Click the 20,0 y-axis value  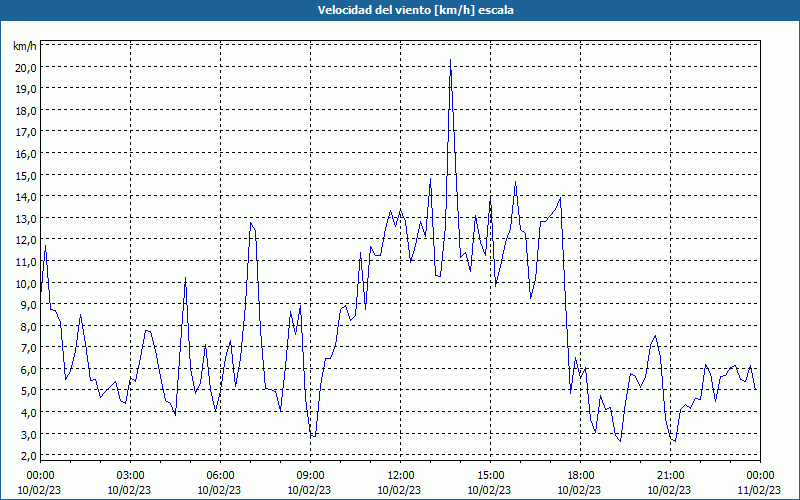pyautogui.click(x=26, y=67)
